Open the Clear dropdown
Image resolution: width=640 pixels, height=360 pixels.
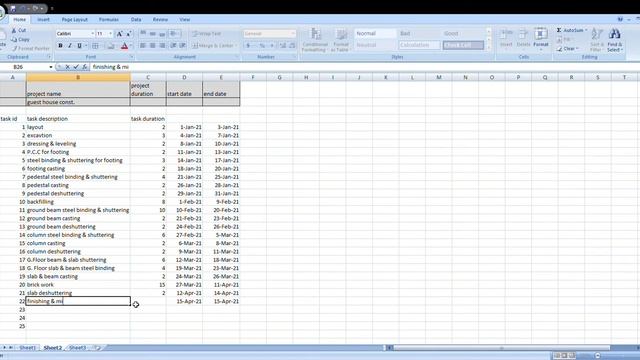pyautogui.click(x=568, y=49)
